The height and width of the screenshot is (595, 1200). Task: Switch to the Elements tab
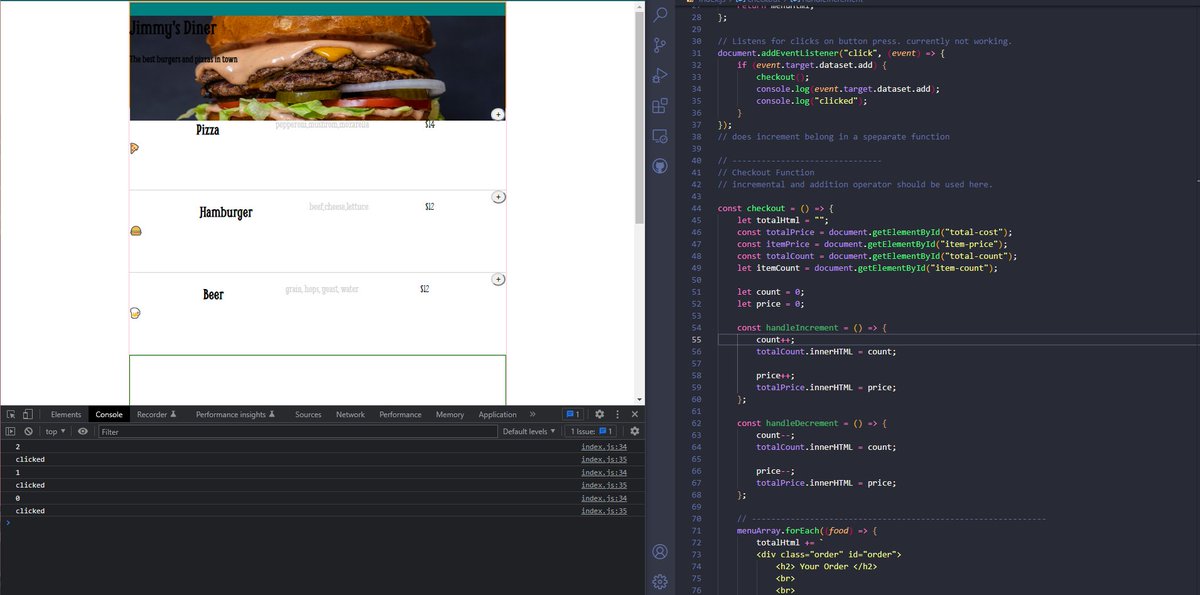pyautogui.click(x=66, y=414)
